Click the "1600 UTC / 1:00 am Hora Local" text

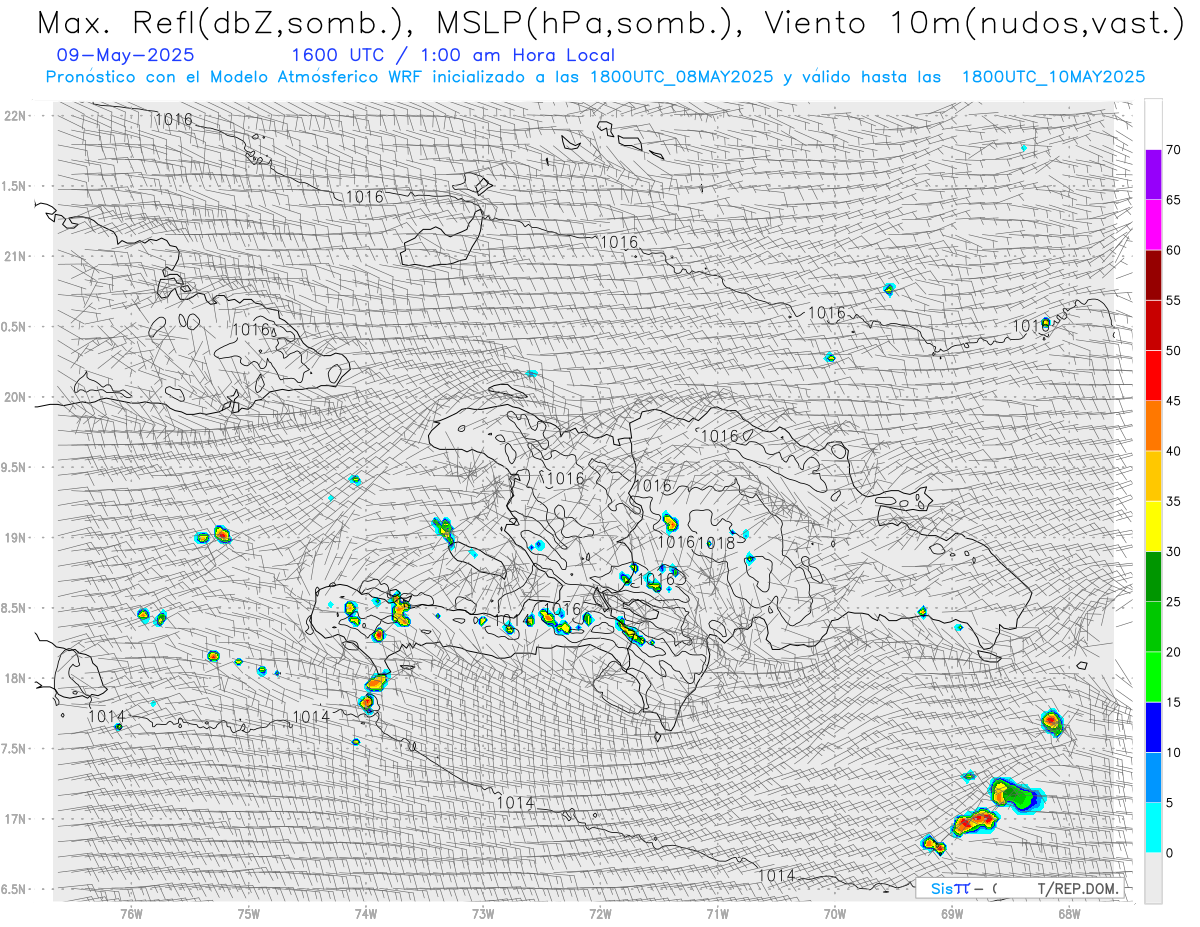pos(453,56)
